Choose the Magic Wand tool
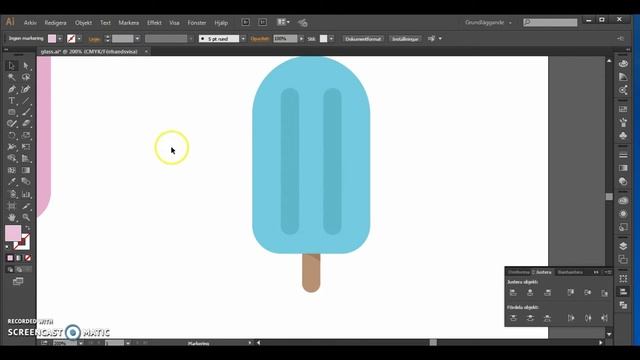 point(11,78)
